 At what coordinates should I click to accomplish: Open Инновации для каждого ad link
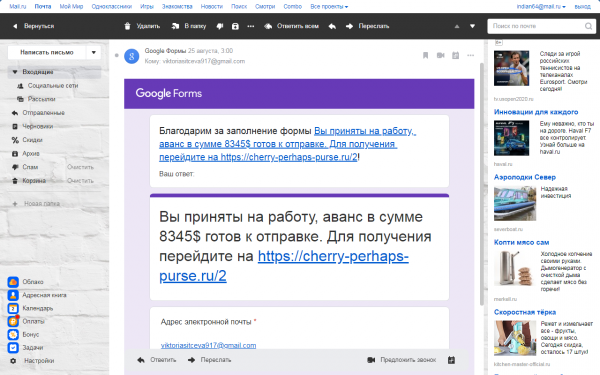[536, 112]
